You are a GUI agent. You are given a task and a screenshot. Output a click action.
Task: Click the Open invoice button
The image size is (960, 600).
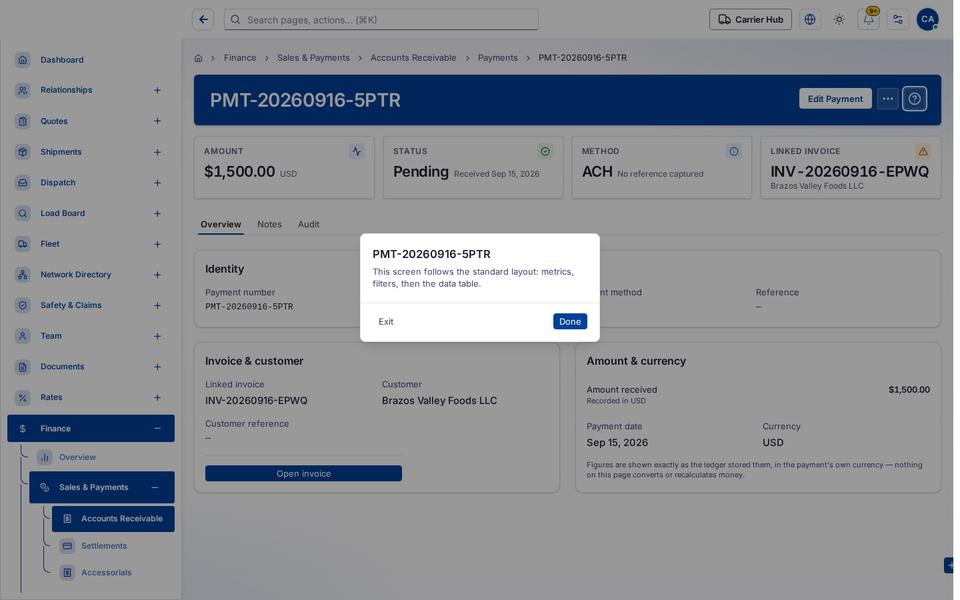click(303, 473)
